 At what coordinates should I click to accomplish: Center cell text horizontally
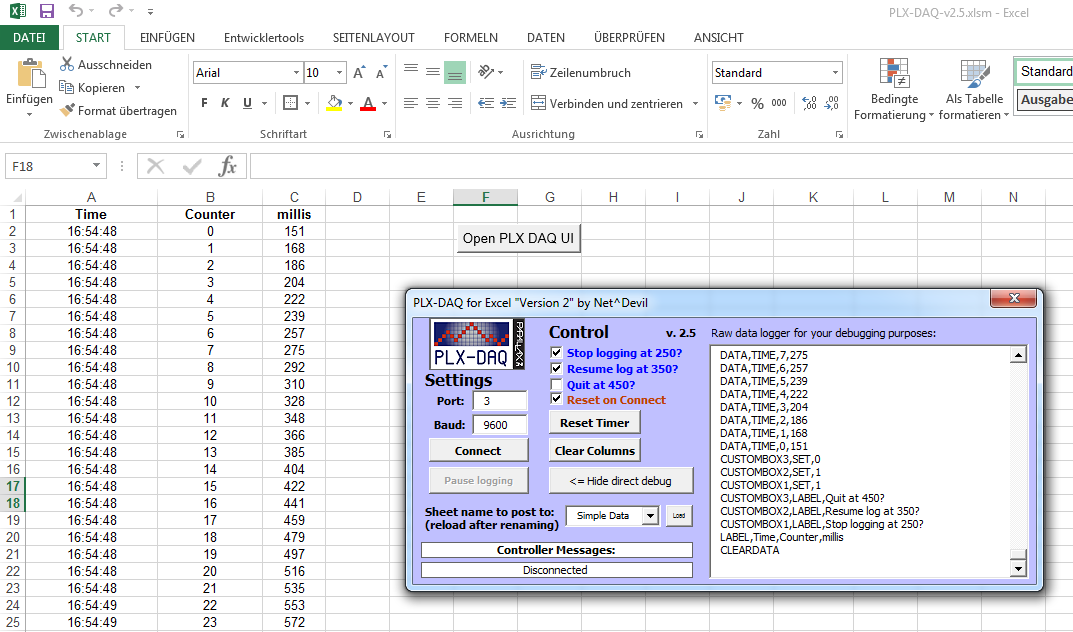(x=432, y=103)
